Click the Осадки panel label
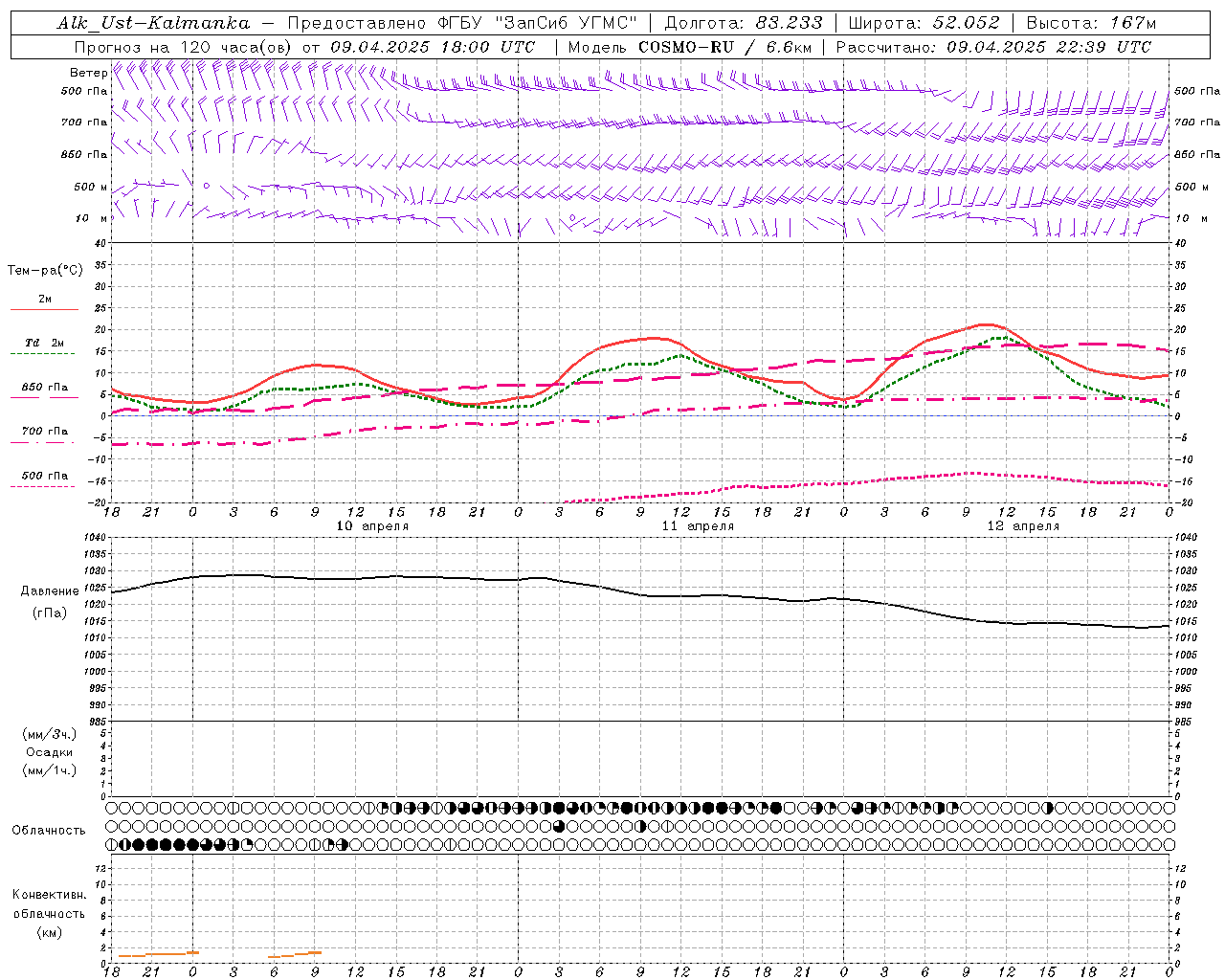This screenshot has height=980, width=1225. coord(50,752)
